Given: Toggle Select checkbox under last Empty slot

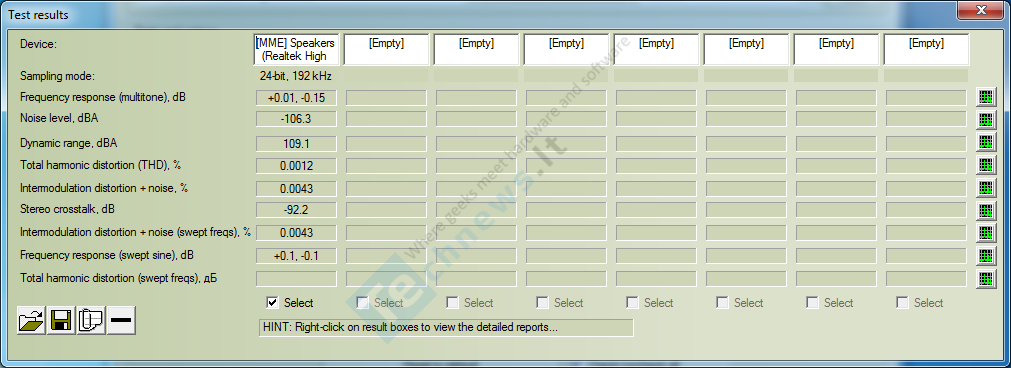Looking at the screenshot, I should (x=903, y=302).
